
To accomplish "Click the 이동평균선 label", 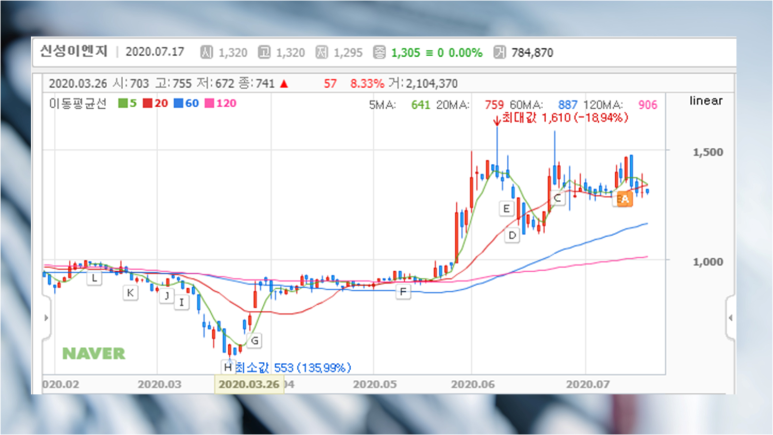I will click(x=78, y=103).
